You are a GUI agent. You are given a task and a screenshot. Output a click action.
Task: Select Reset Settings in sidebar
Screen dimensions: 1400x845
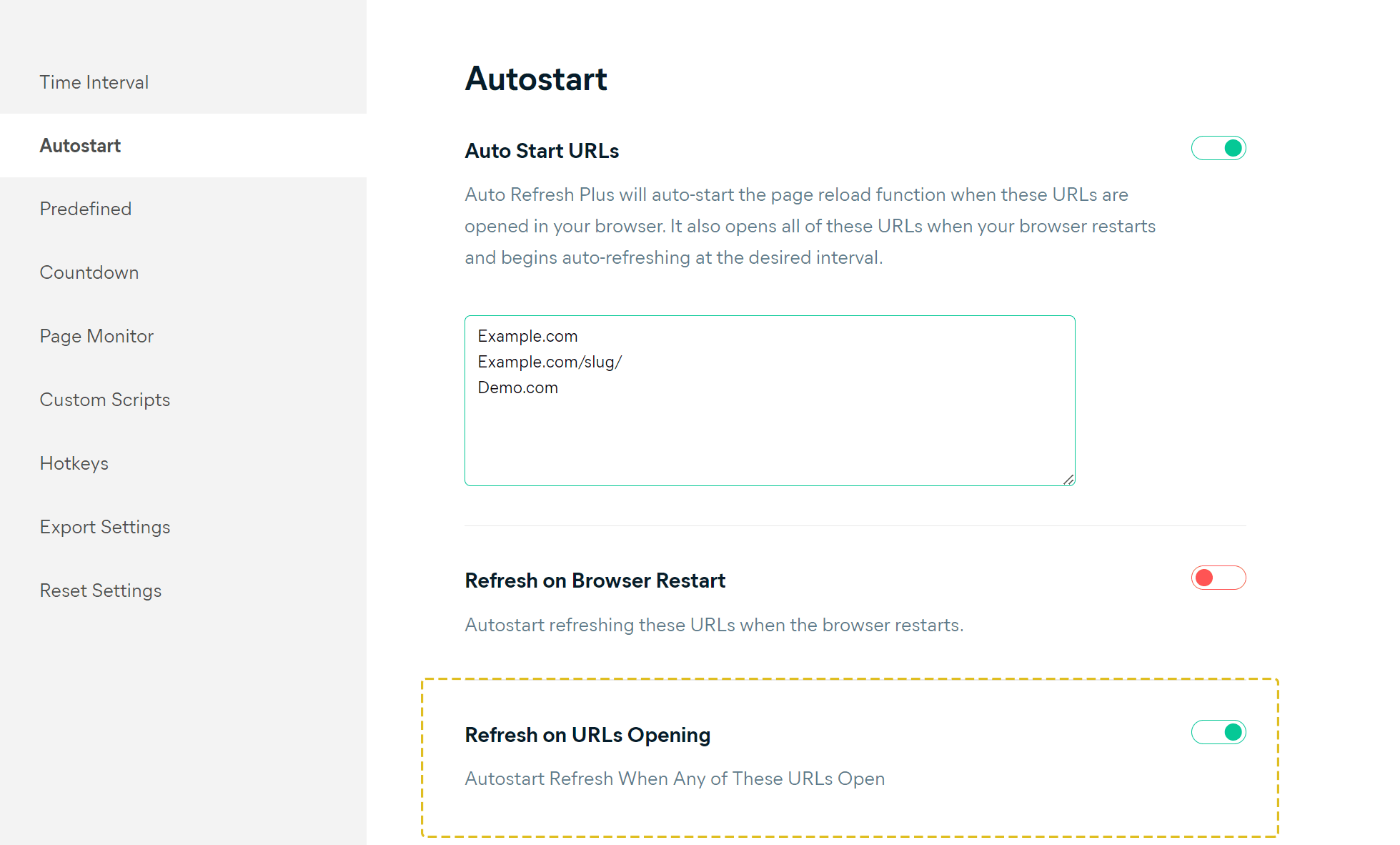click(x=101, y=590)
